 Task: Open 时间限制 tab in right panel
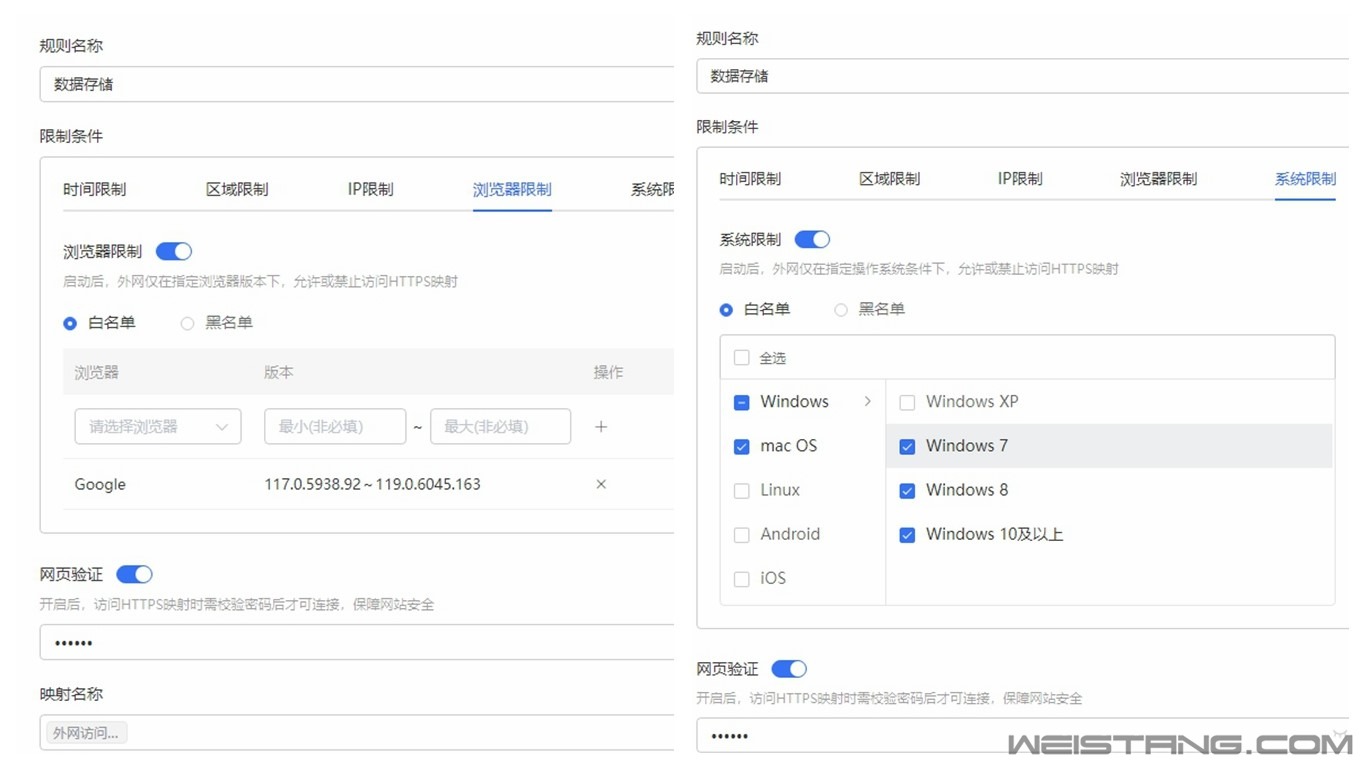click(750, 179)
